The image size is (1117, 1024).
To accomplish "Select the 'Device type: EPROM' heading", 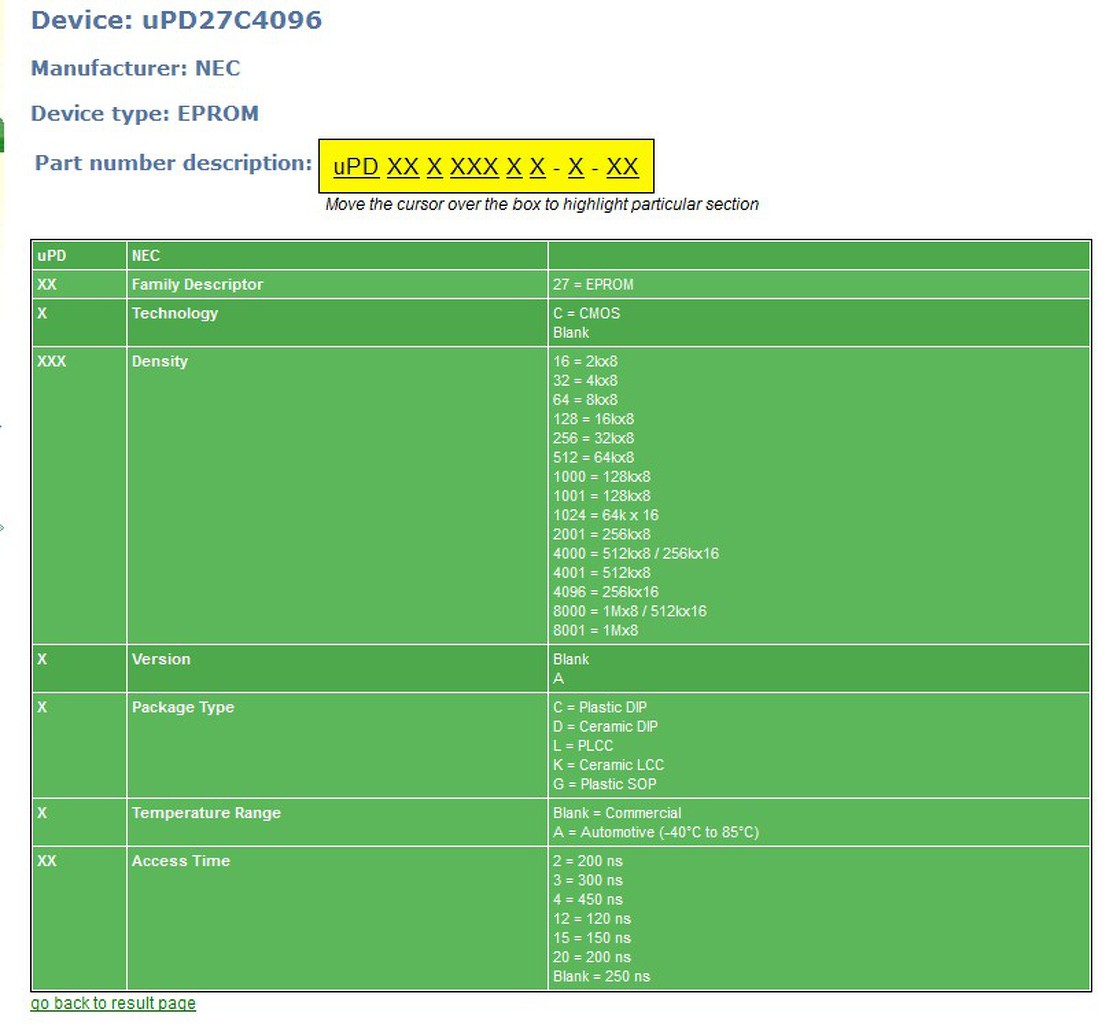I will 145,113.
